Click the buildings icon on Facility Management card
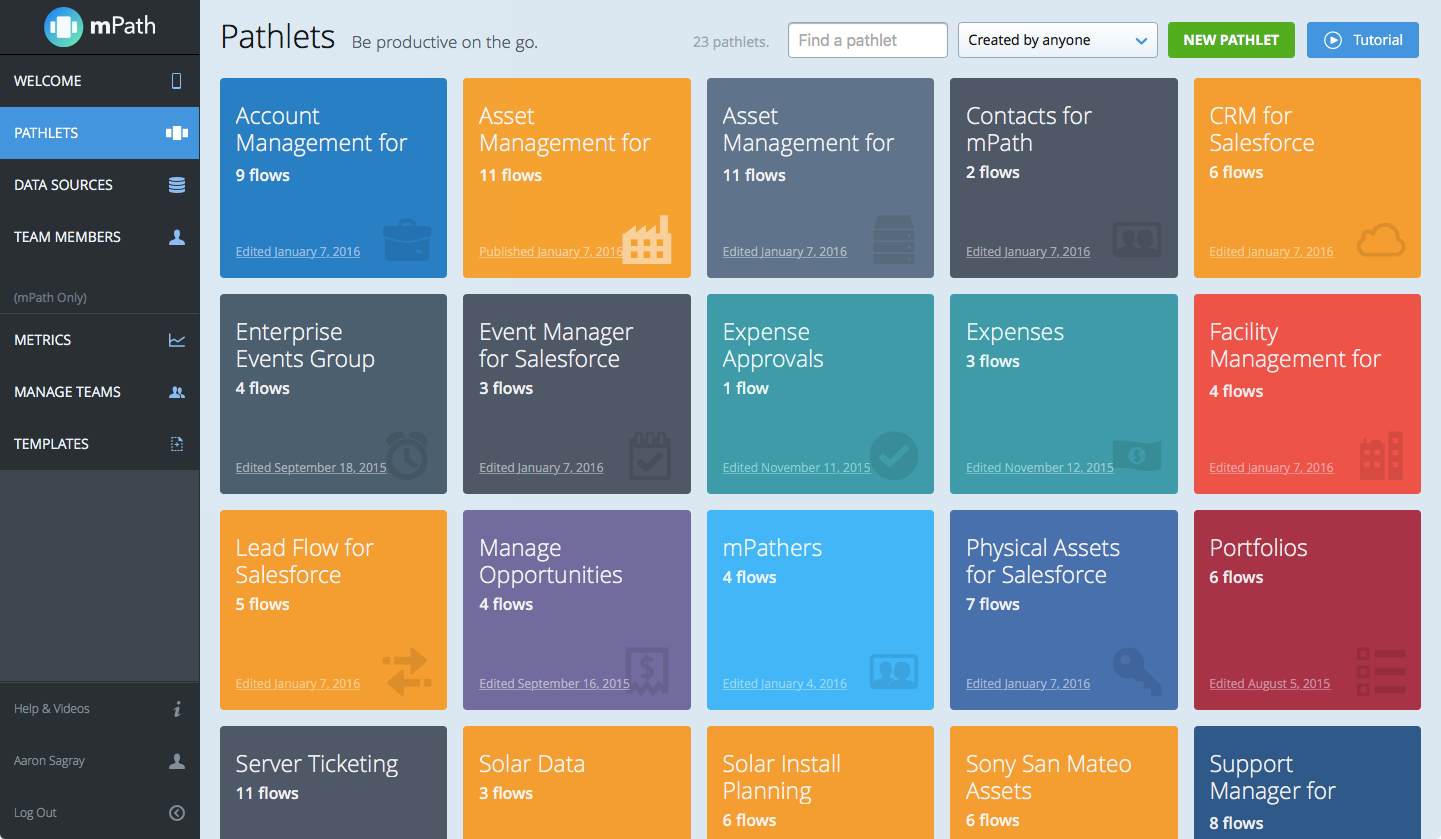1441x839 pixels. point(1381,455)
